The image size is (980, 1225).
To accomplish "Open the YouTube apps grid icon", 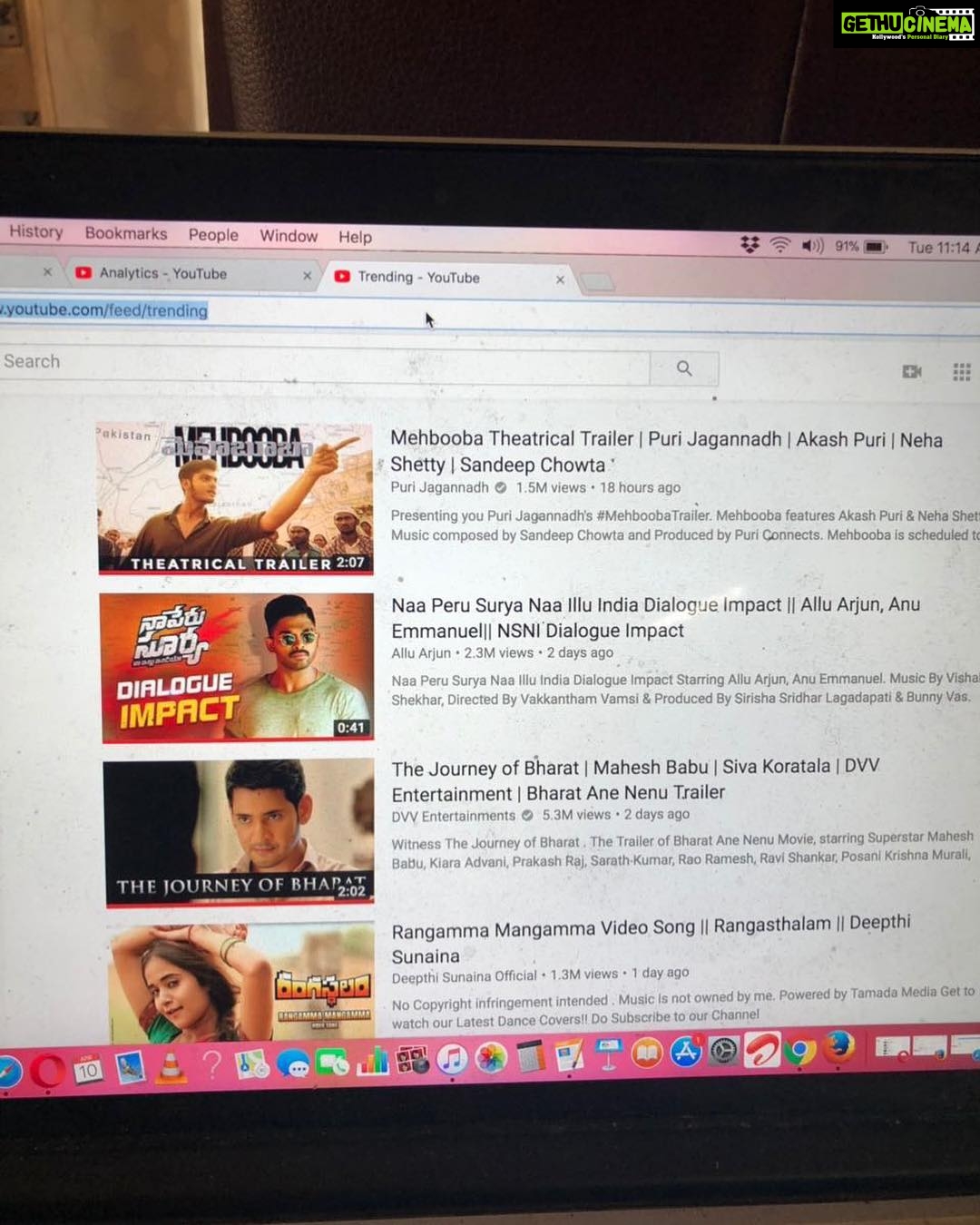I will click(x=962, y=371).
